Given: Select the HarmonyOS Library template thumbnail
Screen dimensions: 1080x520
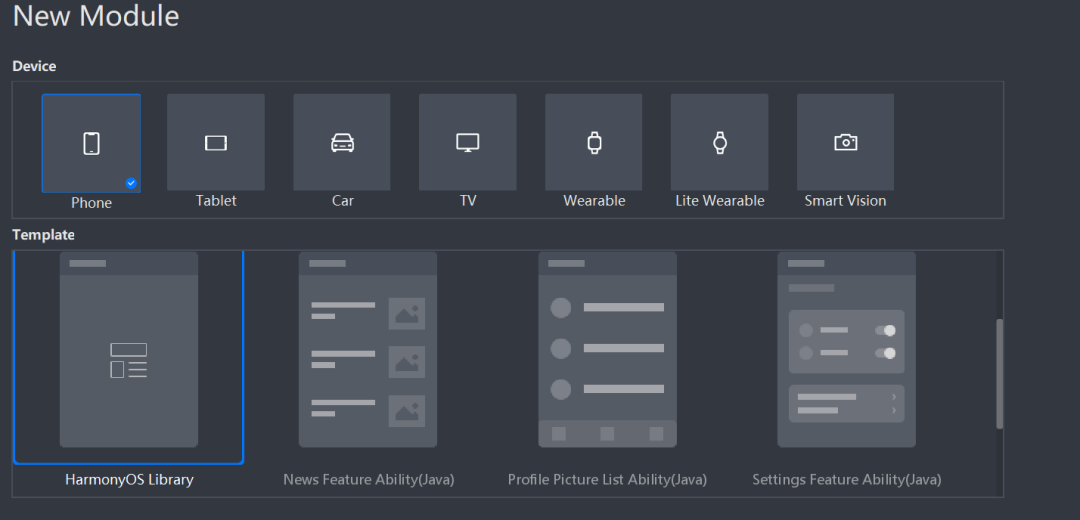Looking at the screenshot, I should point(129,350).
